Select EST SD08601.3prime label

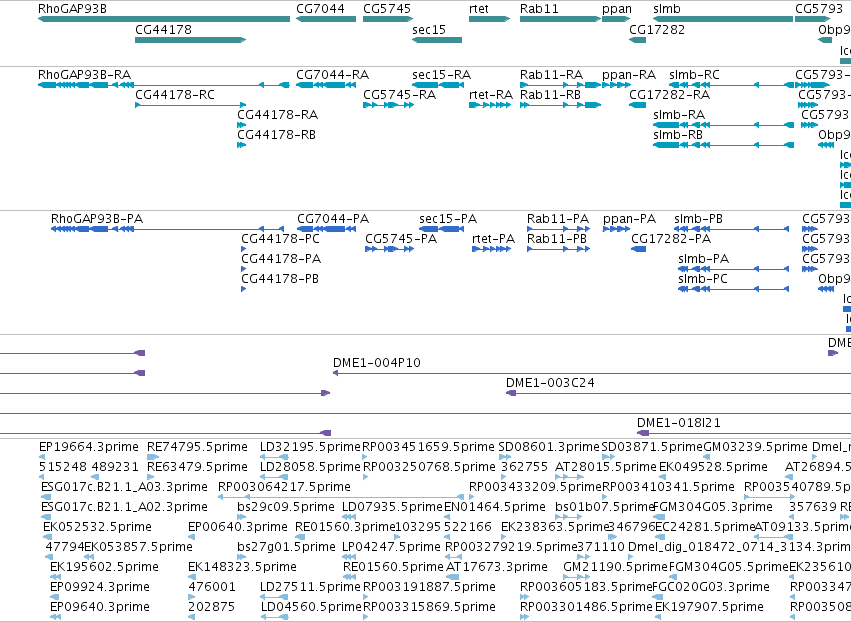click(549, 447)
